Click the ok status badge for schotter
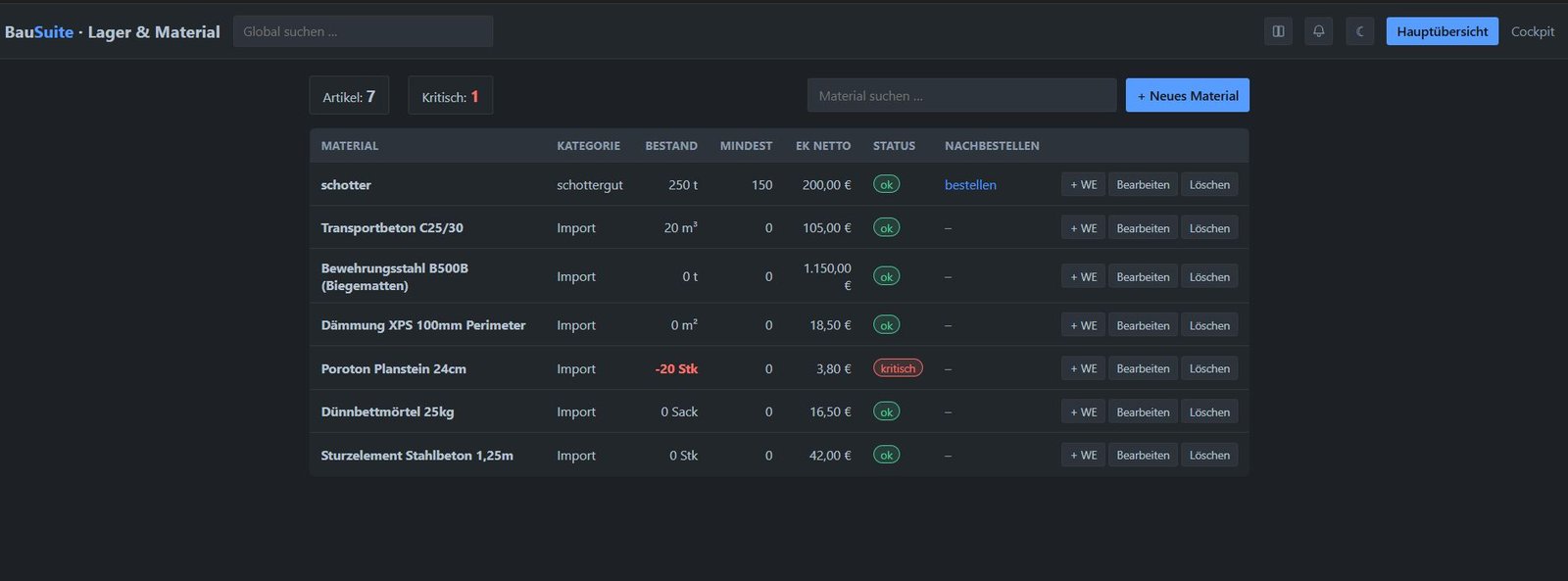The width and height of the screenshot is (1568, 581). point(886,184)
